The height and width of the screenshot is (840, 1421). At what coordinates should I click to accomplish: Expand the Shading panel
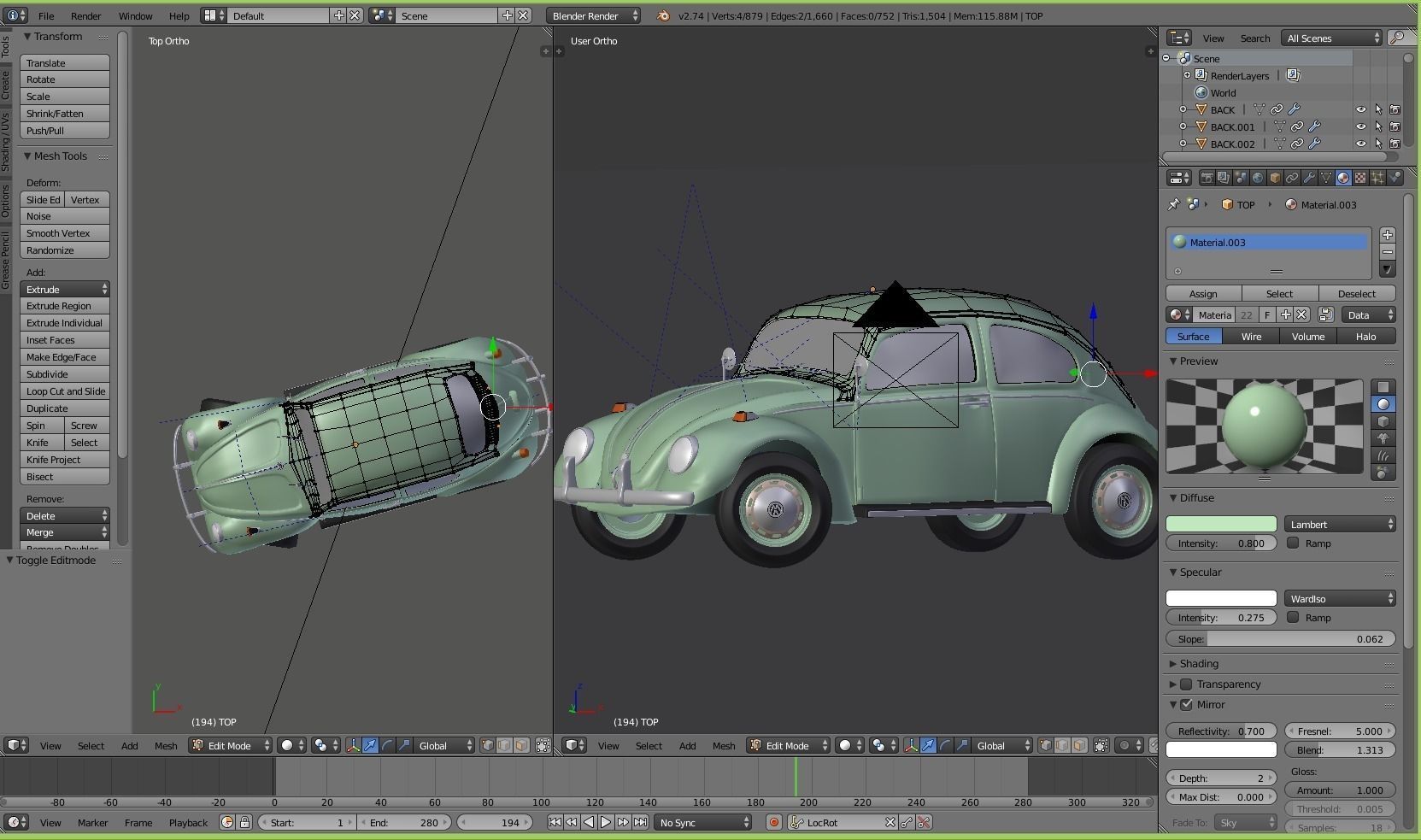tap(1198, 663)
